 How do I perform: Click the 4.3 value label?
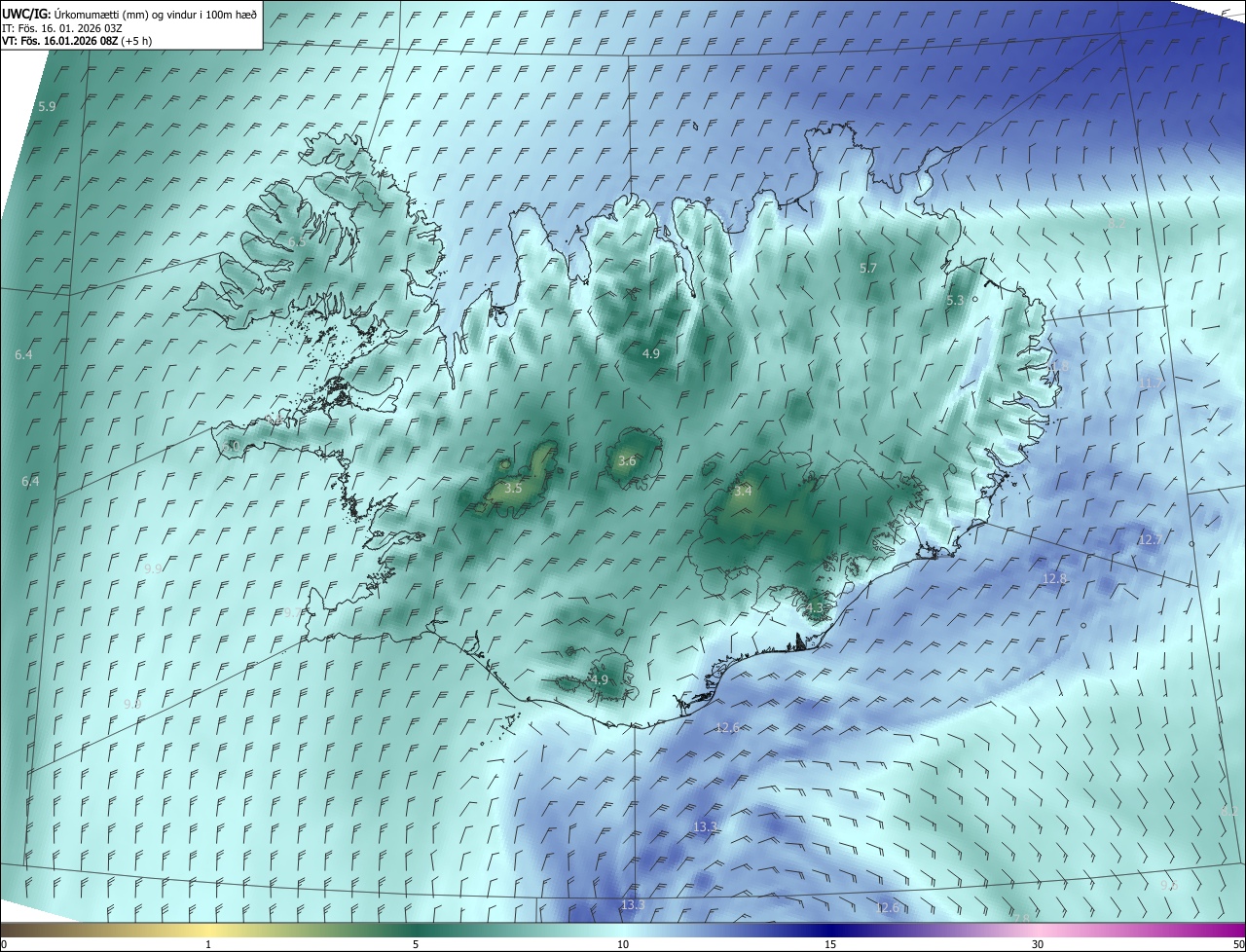click(x=814, y=608)
